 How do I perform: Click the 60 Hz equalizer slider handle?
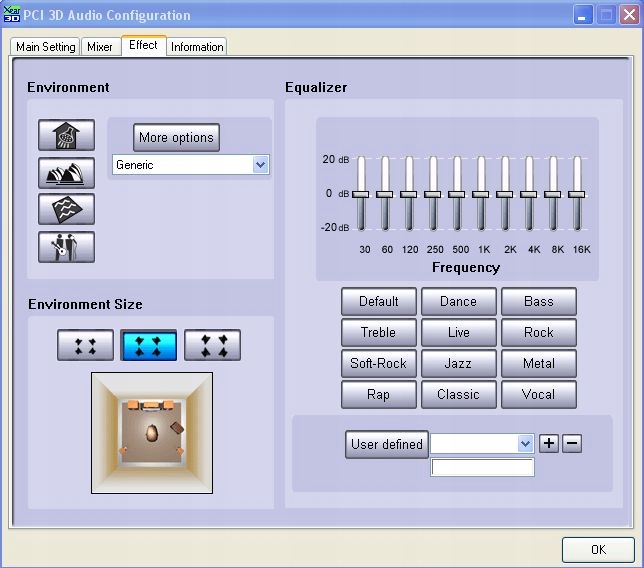coord(384,194)
